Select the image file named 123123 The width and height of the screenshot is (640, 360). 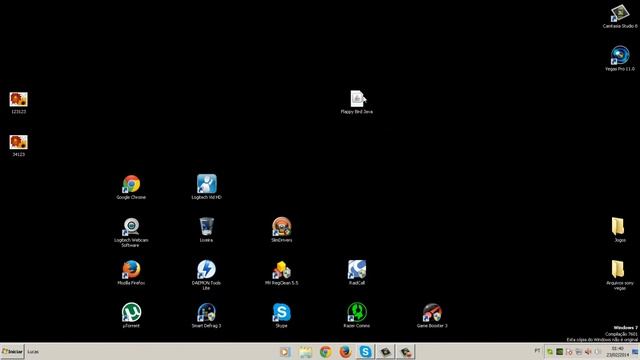pyautogui.click(x=18, y=102)
